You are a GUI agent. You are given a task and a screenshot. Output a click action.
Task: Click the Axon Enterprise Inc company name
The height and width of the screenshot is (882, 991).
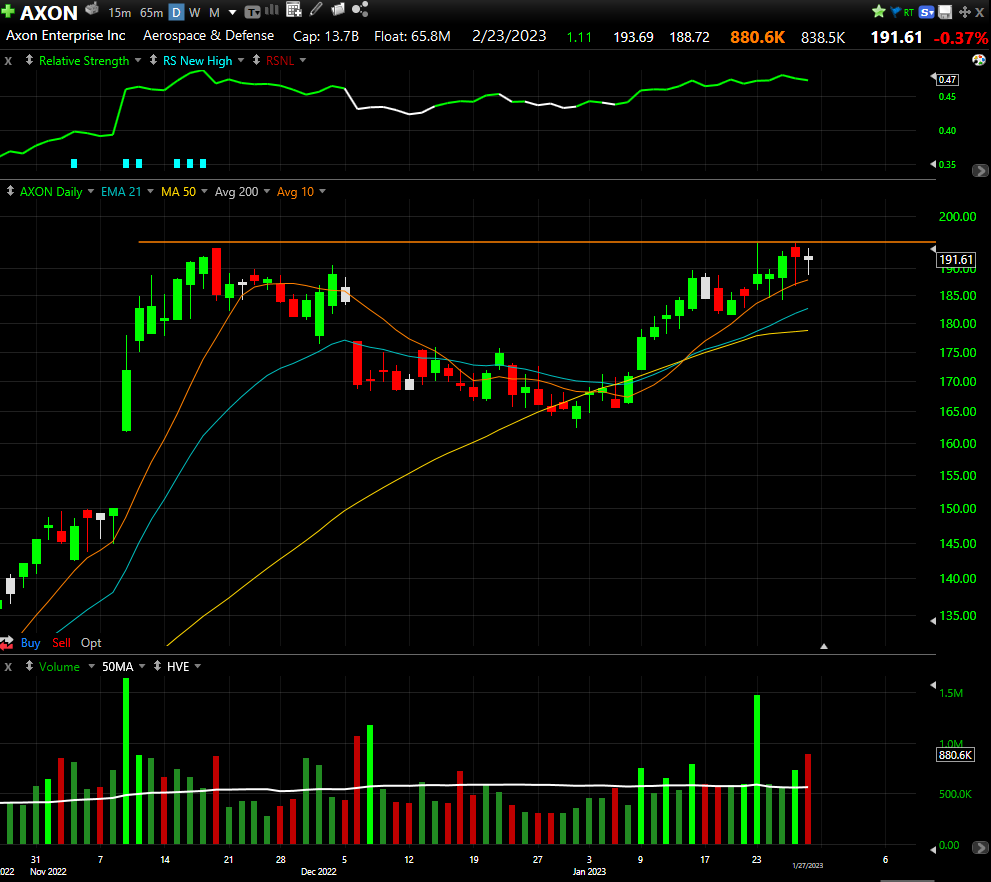pyautogui.click(x=66, y=36)
